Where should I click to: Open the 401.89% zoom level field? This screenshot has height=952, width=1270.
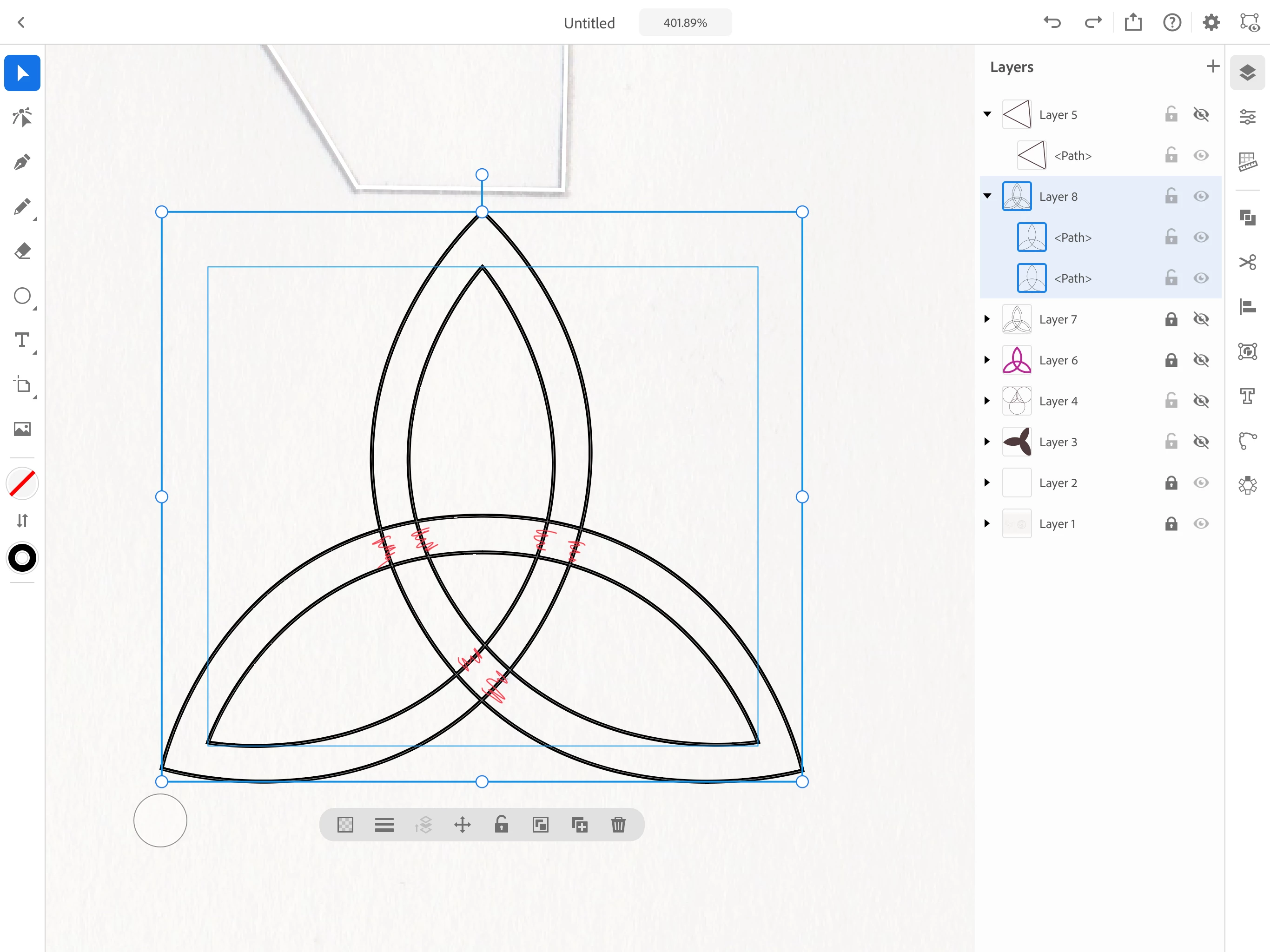tap(685, 23)
